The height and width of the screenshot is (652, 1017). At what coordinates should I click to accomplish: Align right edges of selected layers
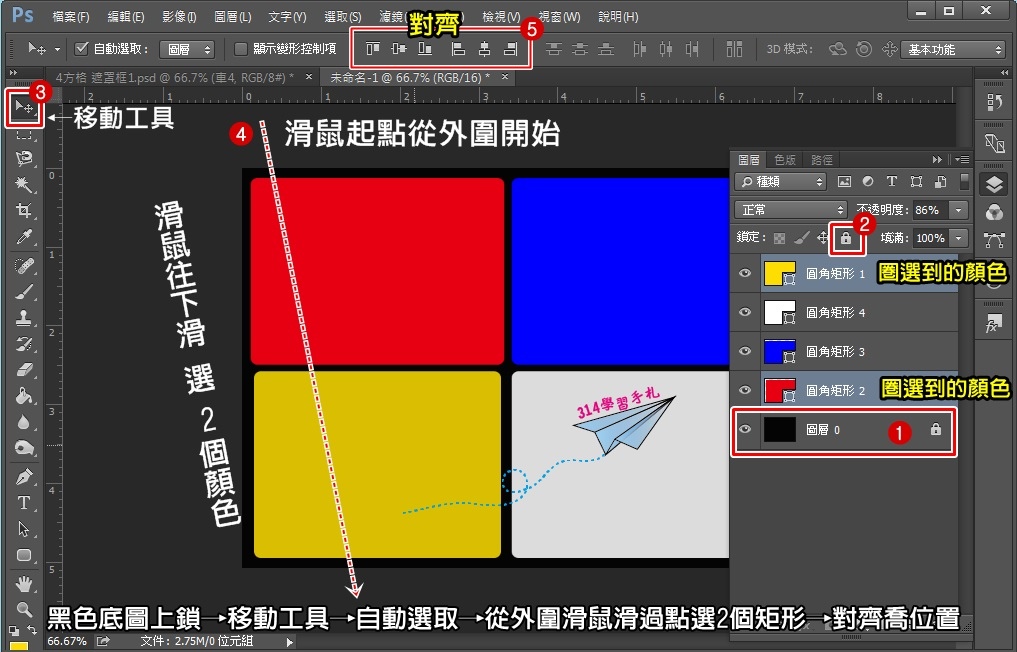click(x=511, y=49)
